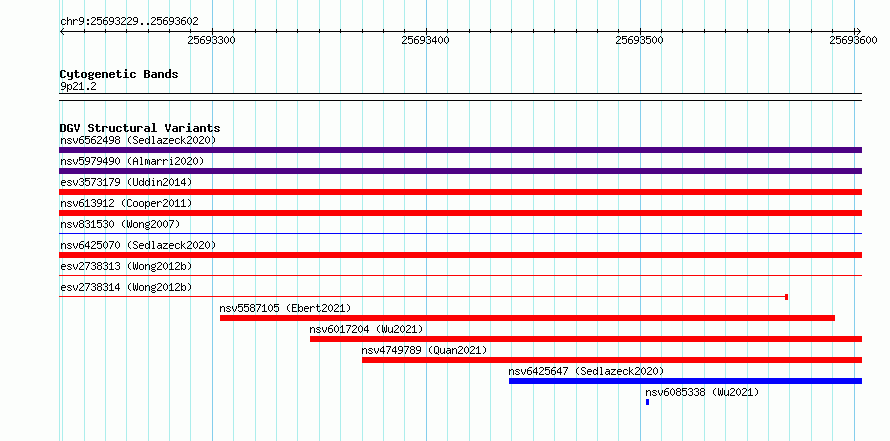Open the nsv6085338 (Wu2021) label
This screenshot has height=441, width=890.
click(x=702, y=392)
